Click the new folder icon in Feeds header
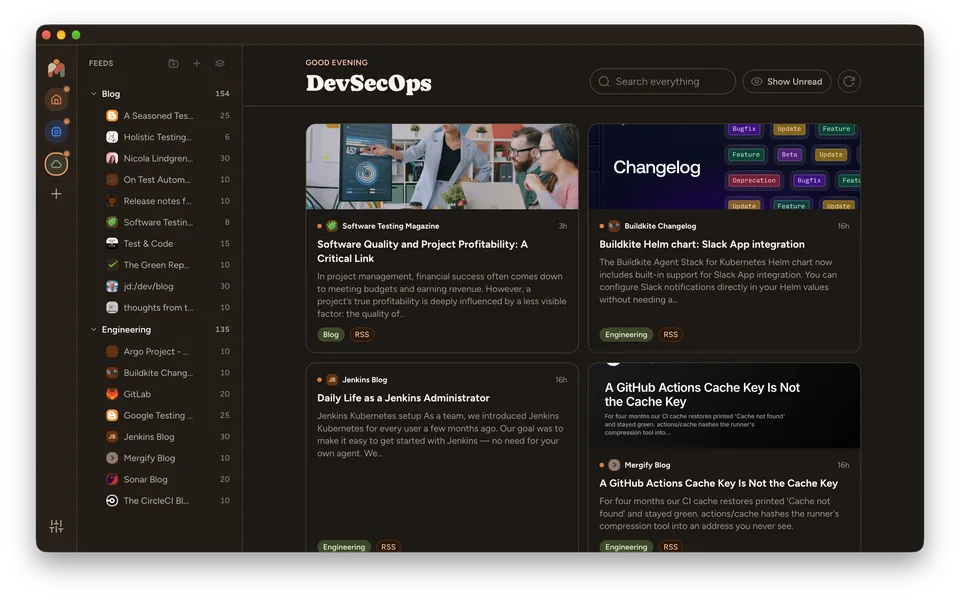The height and width of the screenshot is (600, 960). 173,63
